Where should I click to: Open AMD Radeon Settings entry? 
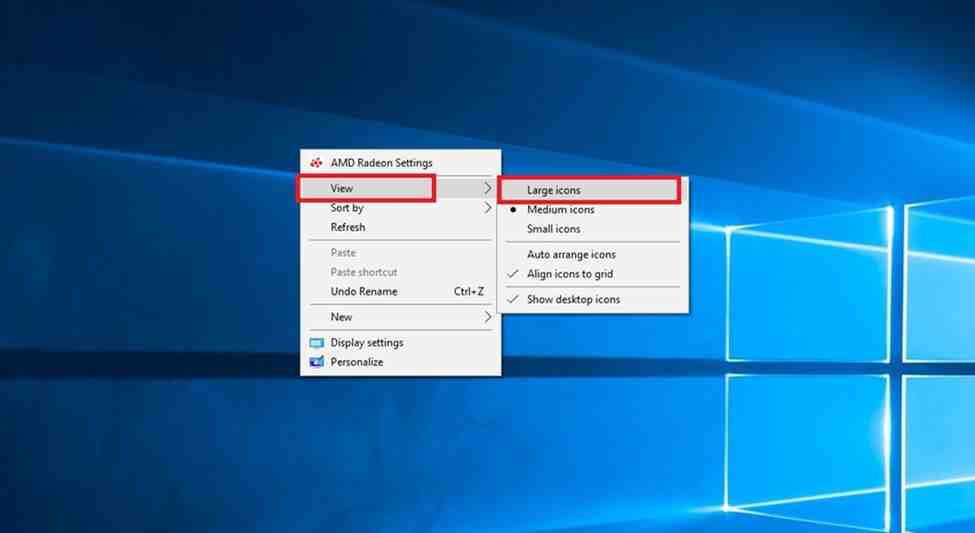click(400, 163)
